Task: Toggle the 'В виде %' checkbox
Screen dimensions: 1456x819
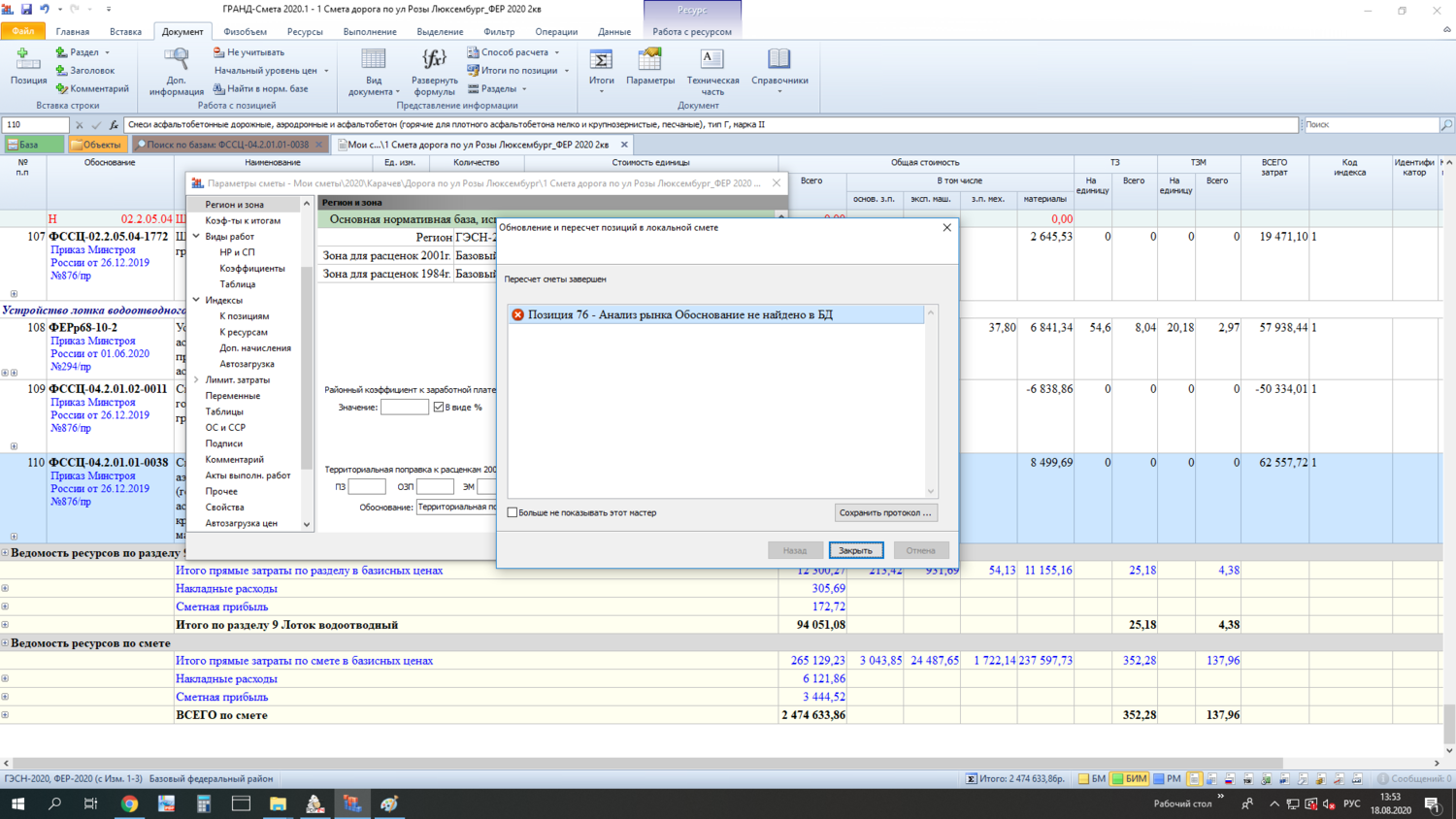Action: [x=439, y=408]
